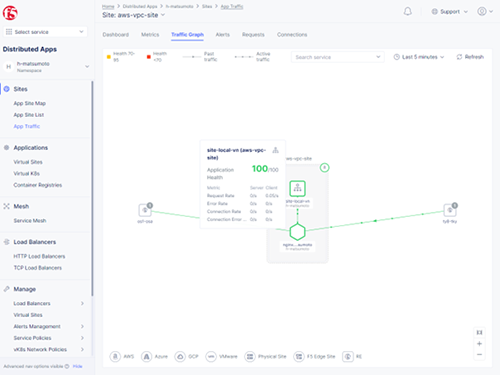Switch to the Metrics tab

(x=150, y=35)
